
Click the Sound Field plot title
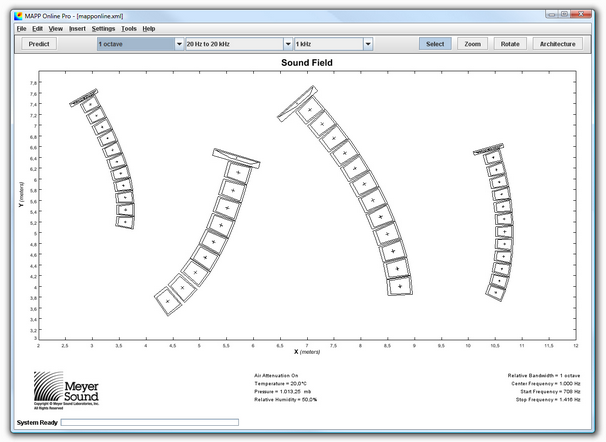pos(309,62)
